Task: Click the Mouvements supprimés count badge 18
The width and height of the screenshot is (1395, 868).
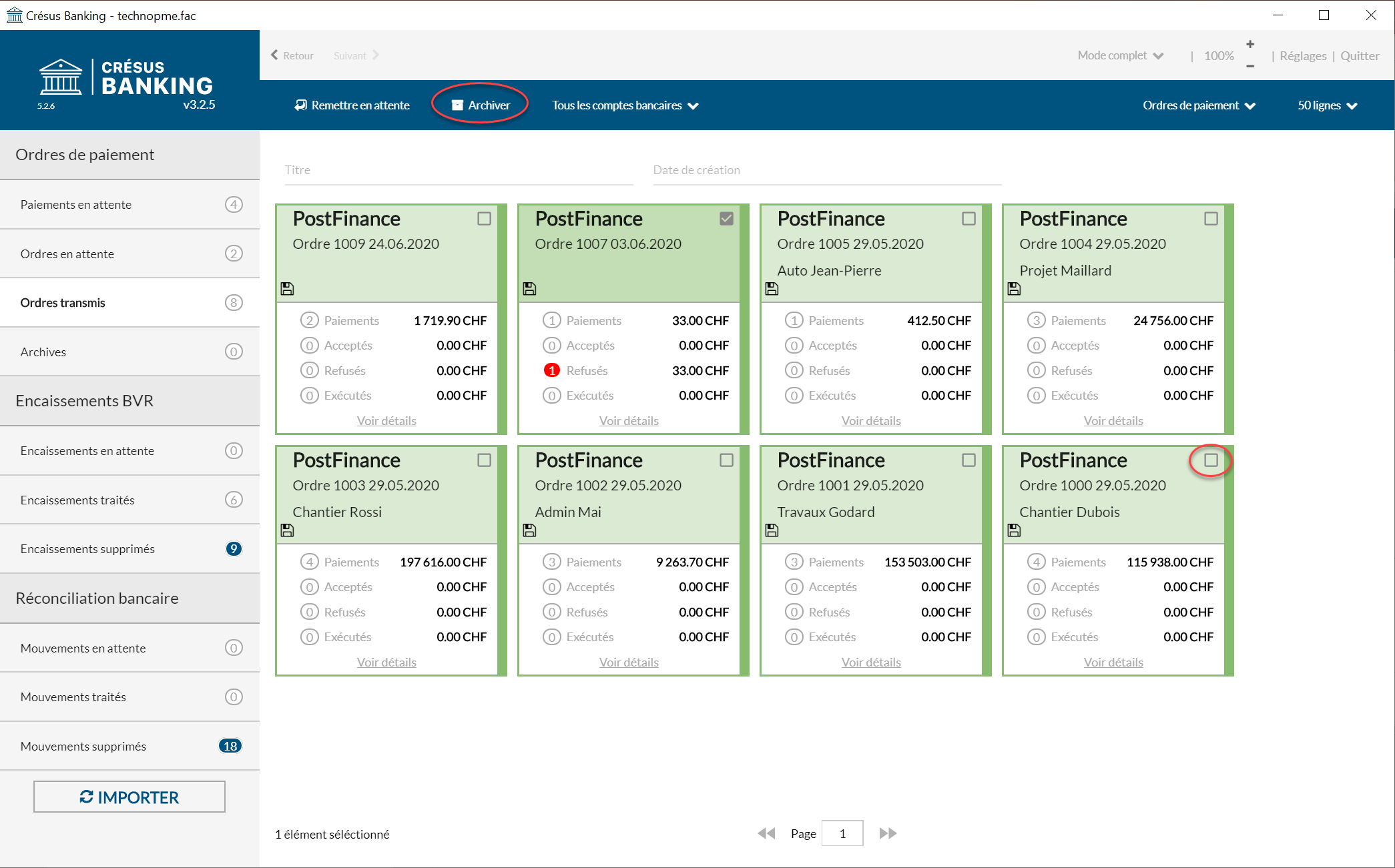Action: 230,746
